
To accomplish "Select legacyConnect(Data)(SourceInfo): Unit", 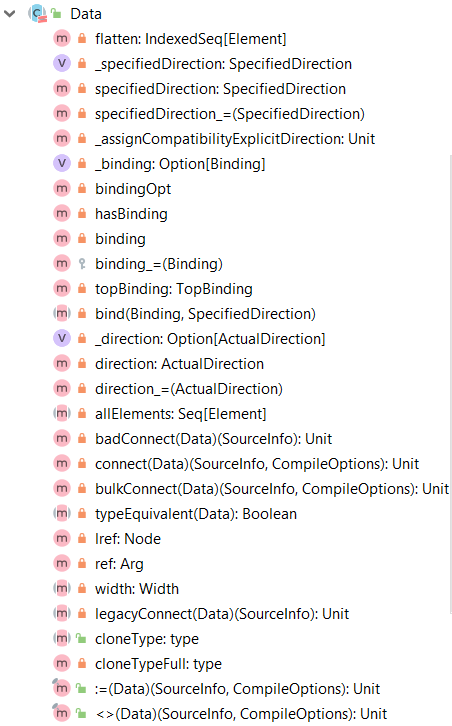I will 222,614.
